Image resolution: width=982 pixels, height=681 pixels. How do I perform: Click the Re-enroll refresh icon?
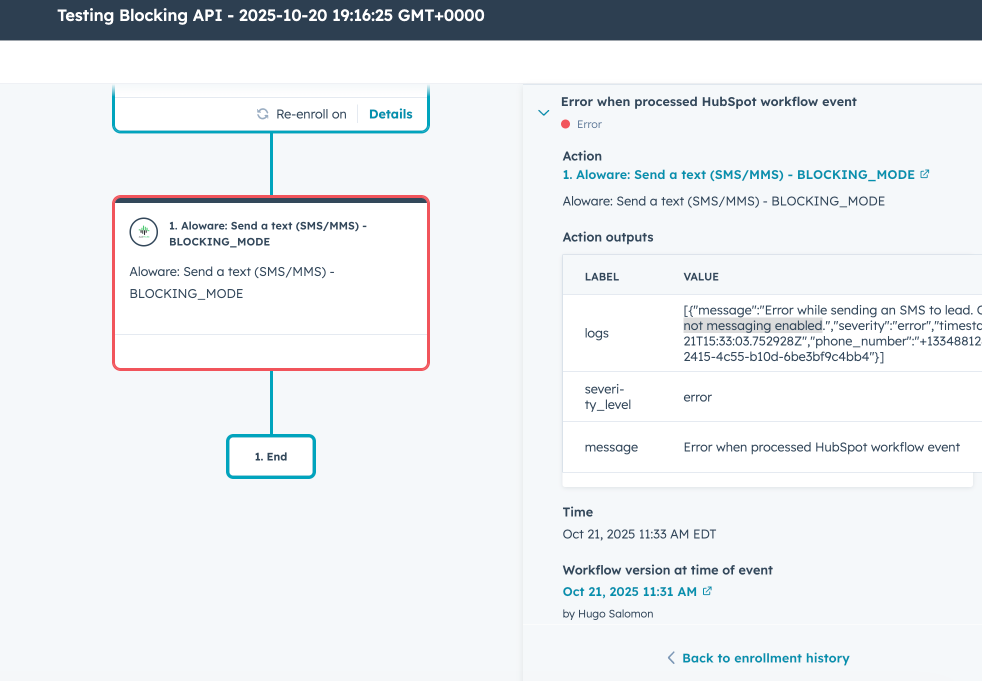[x=262, y=114]
